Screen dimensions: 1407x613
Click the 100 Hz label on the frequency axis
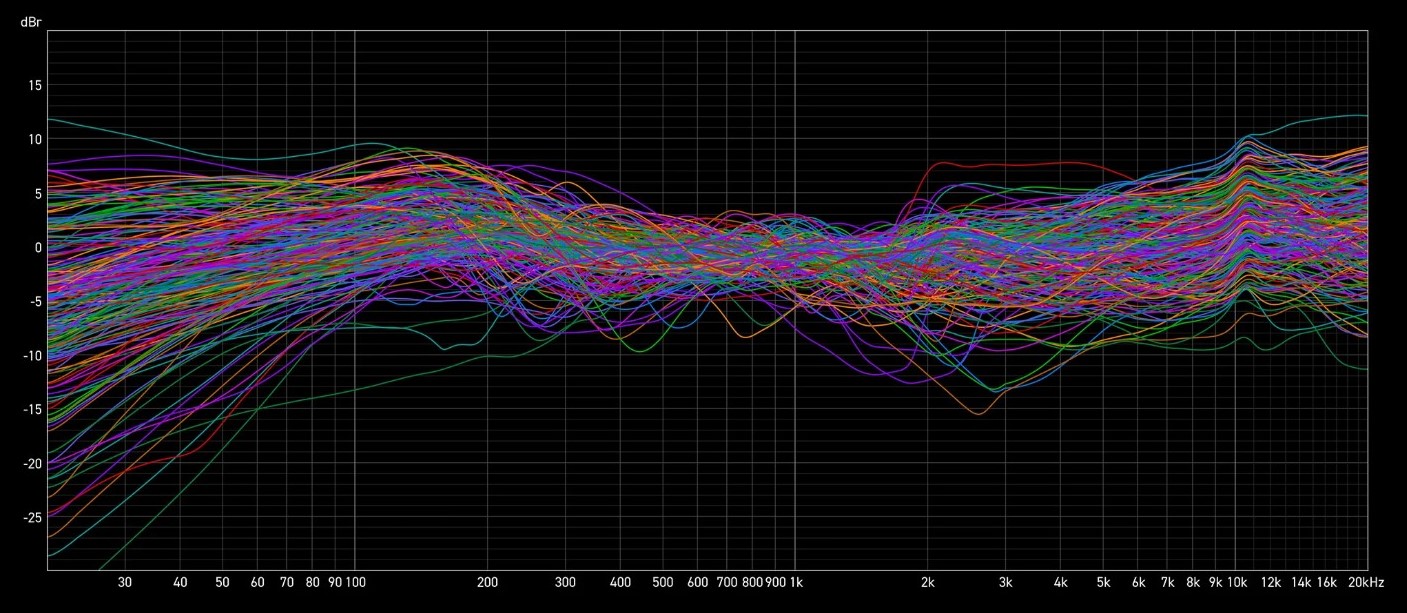tap(354, 582)
